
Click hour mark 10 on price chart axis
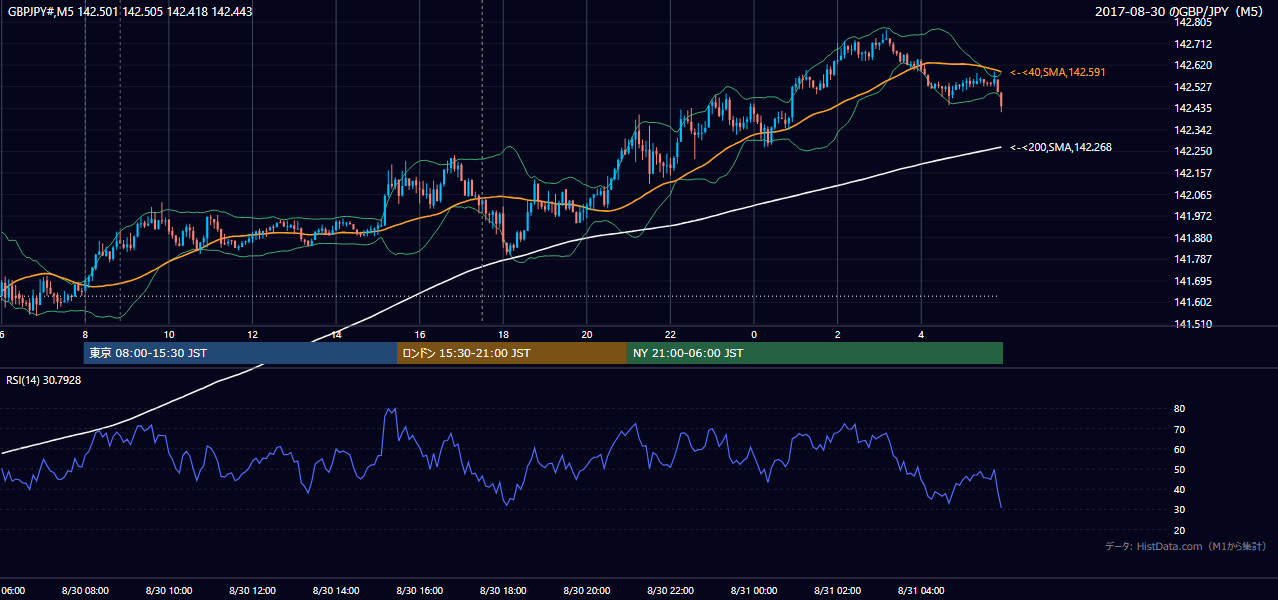169,335
